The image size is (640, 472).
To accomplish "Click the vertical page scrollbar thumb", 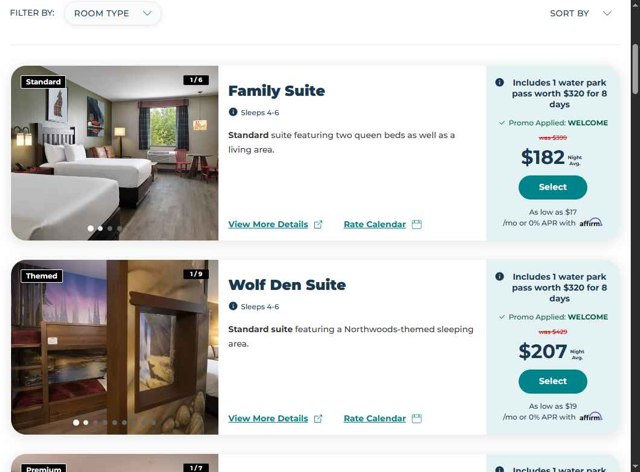I will [x=635, y=68].
